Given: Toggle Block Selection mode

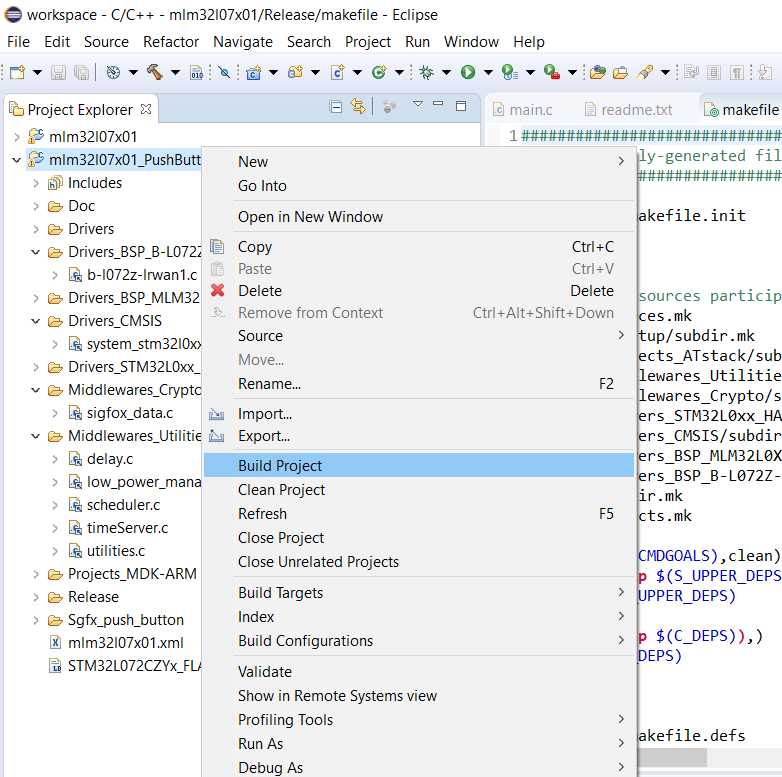Looking at the screenshot, I should [714, 73].
